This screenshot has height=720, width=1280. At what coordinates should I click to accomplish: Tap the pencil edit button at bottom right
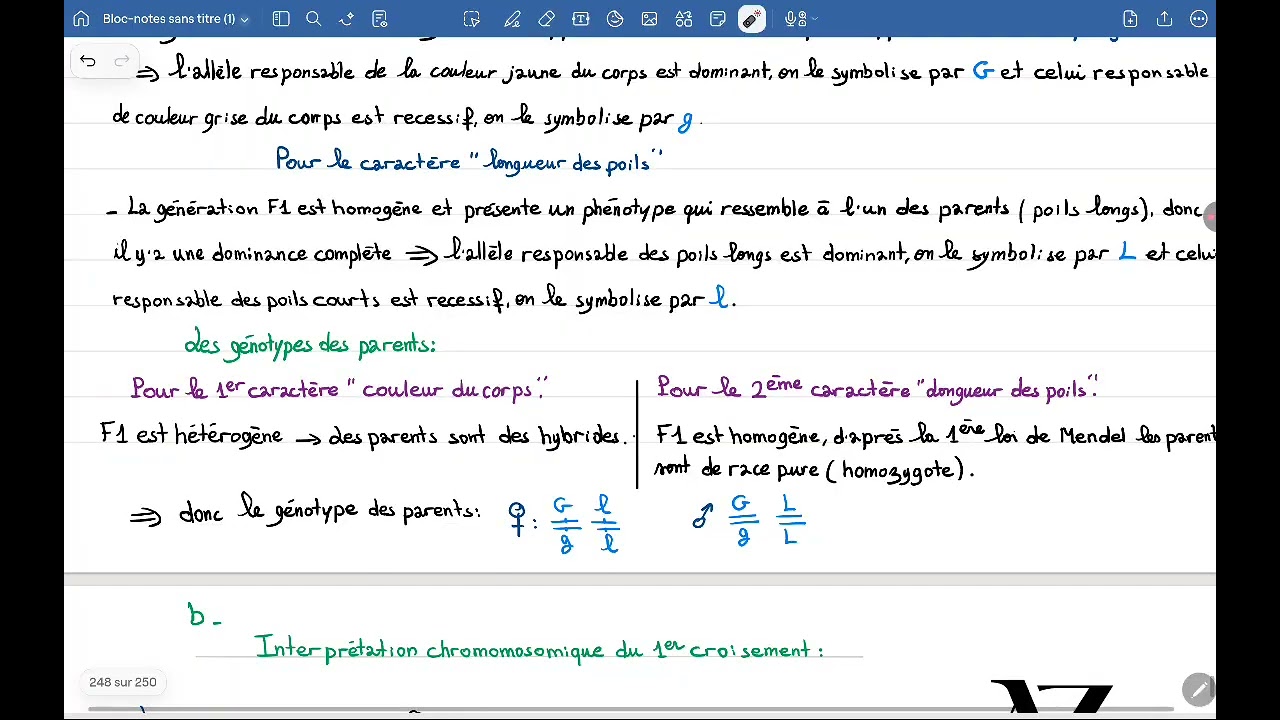click(1198, 690)
